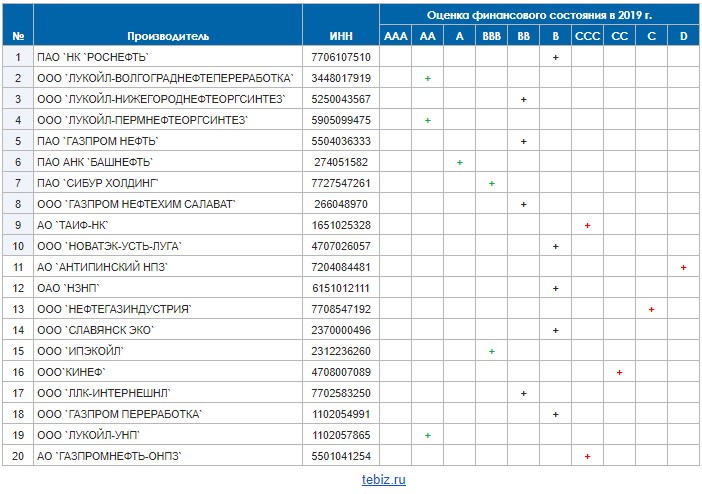
Task: Select the cell ОАО `НЗНП`
Action: (168, 288)
